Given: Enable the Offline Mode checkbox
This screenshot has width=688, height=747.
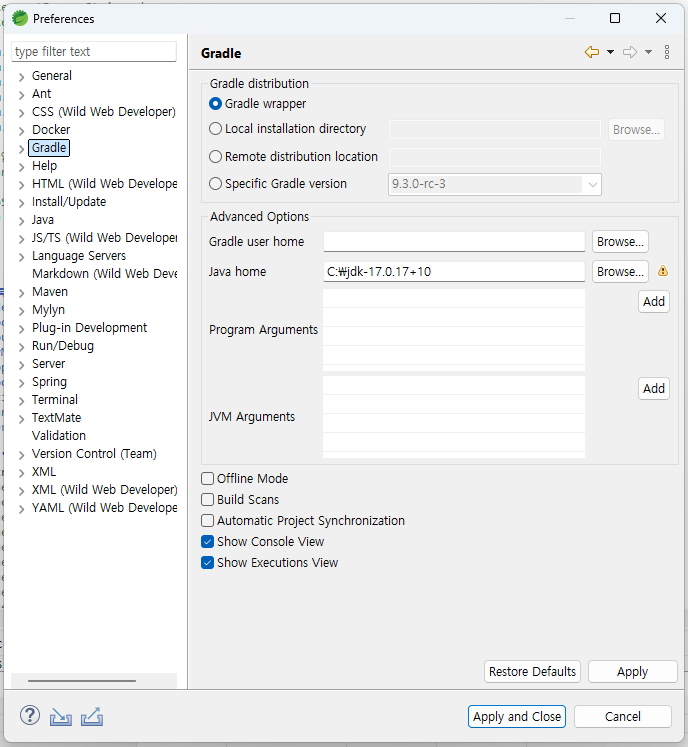Looking at the screenshot, I should pyautogui.click(x=207, y=478).
